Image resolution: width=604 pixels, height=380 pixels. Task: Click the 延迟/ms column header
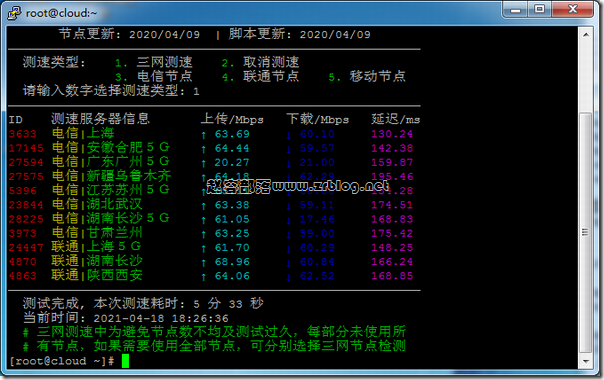point(396,119)
